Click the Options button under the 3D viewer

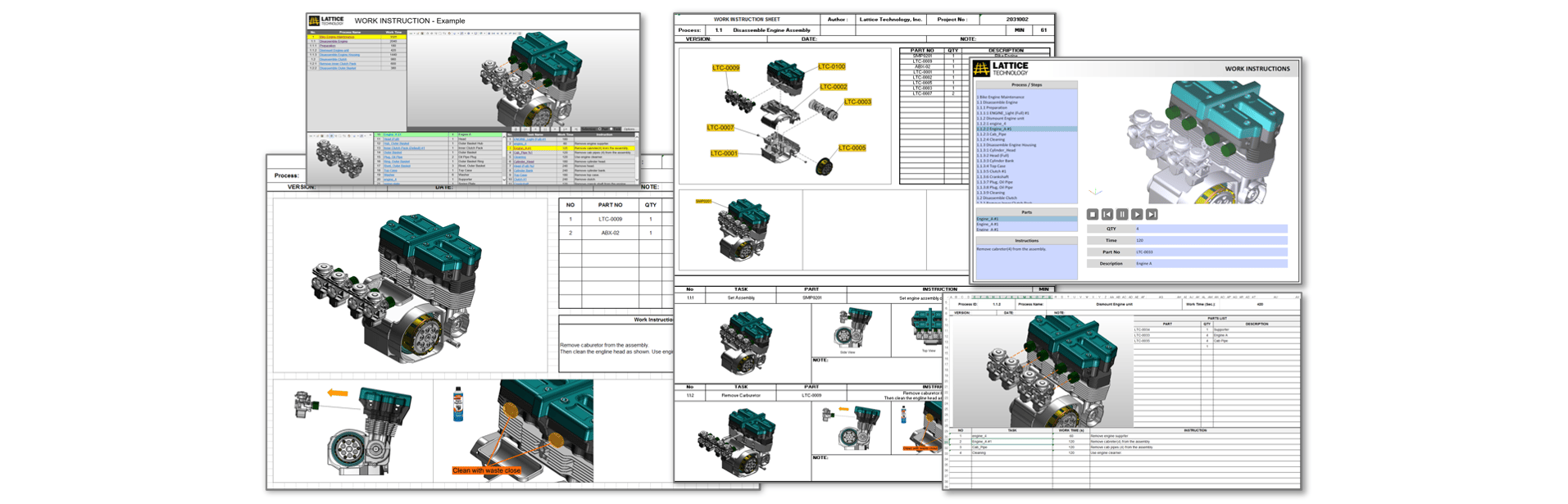[629, 129]
